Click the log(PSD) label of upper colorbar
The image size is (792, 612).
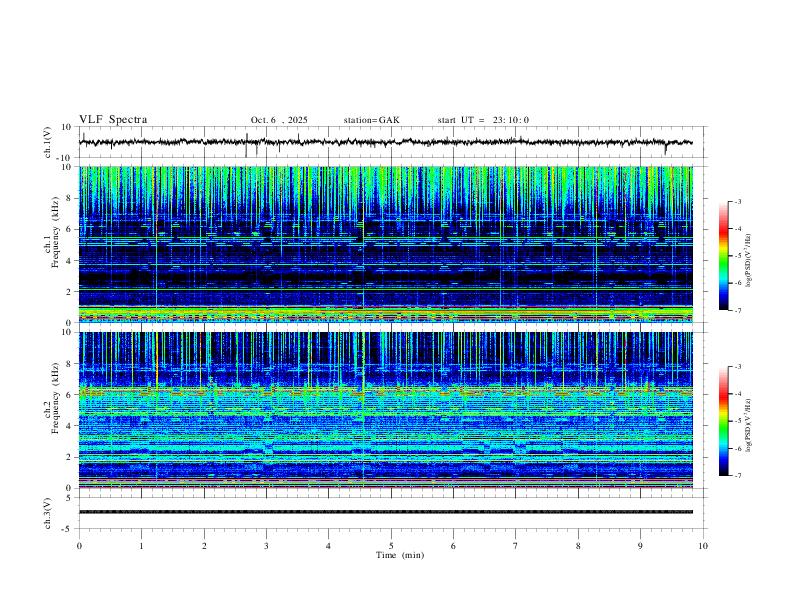[x=748, y=260]
